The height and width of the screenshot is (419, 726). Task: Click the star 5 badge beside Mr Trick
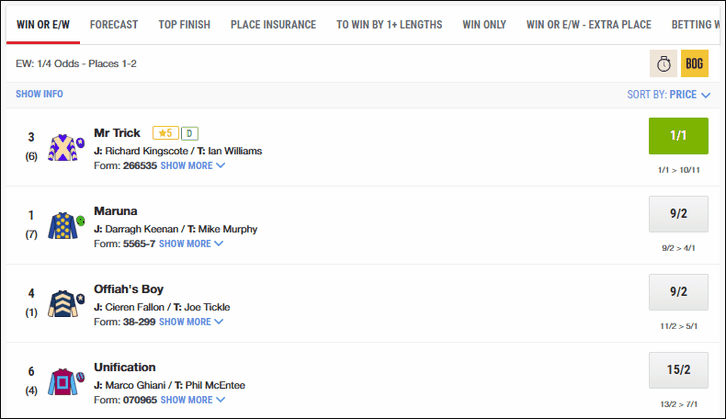click(164, 133)
